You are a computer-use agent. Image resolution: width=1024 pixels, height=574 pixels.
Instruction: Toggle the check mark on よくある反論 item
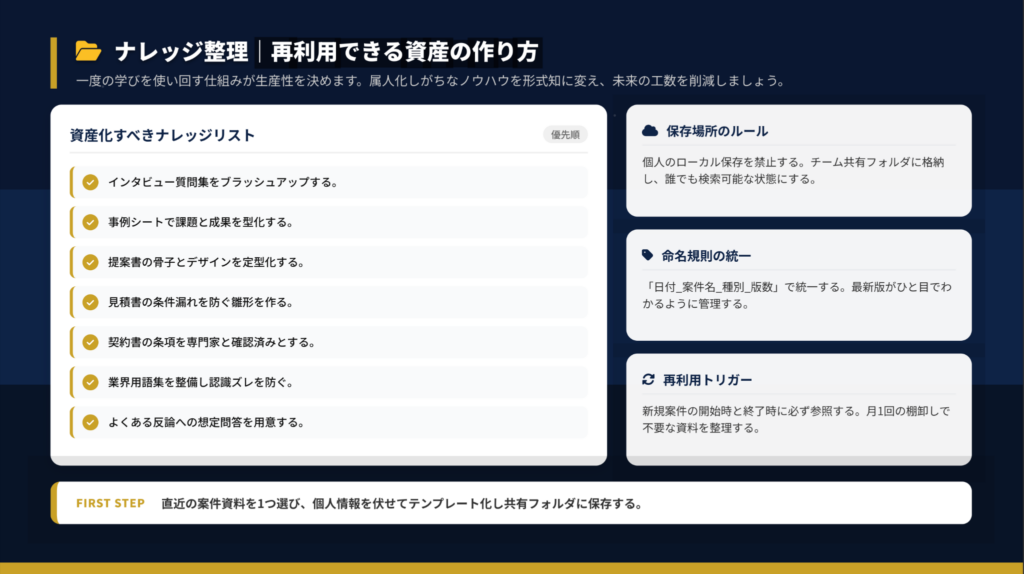tap(90, 422)
